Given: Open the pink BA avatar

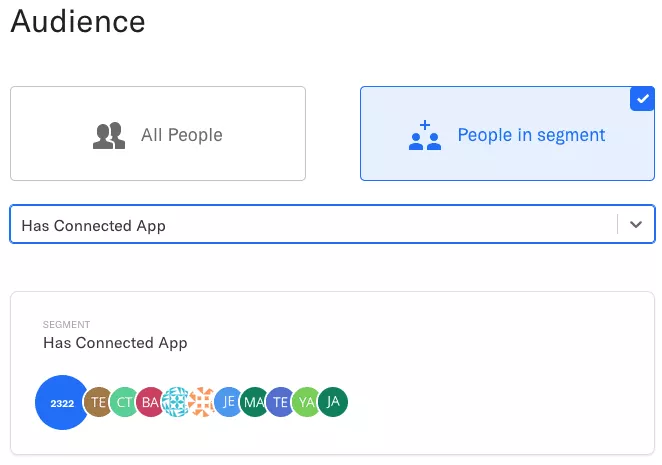Looking at the screenshot, I should [150, 402].
